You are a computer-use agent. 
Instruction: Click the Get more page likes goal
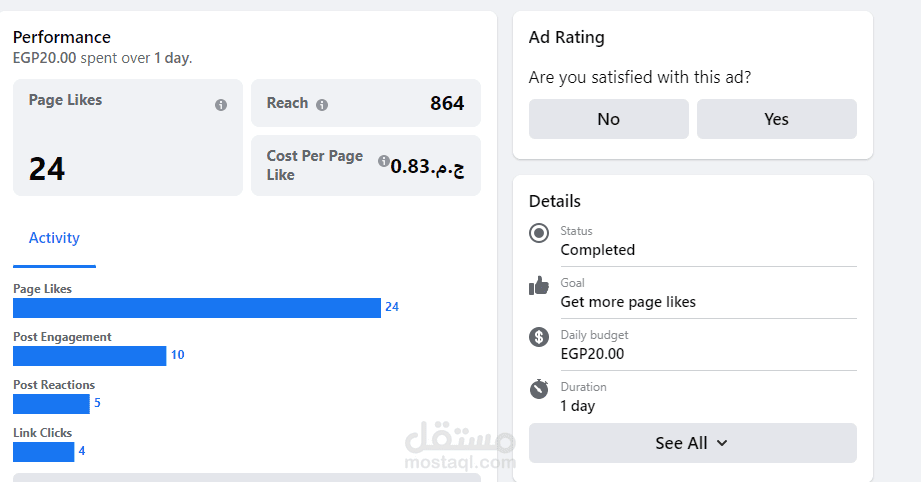click(628, 302)
